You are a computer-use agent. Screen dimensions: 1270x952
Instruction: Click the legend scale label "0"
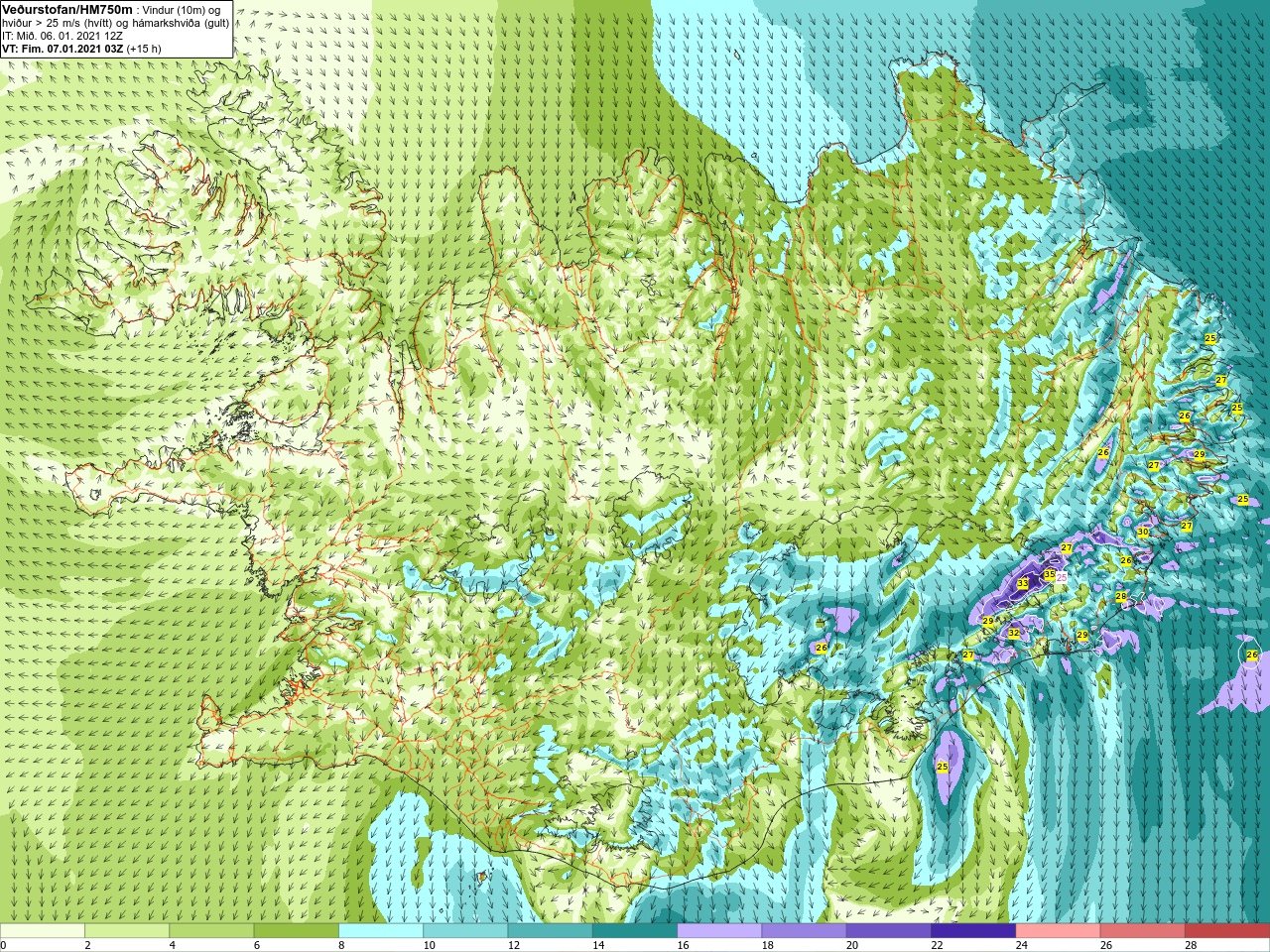[4, 945]
